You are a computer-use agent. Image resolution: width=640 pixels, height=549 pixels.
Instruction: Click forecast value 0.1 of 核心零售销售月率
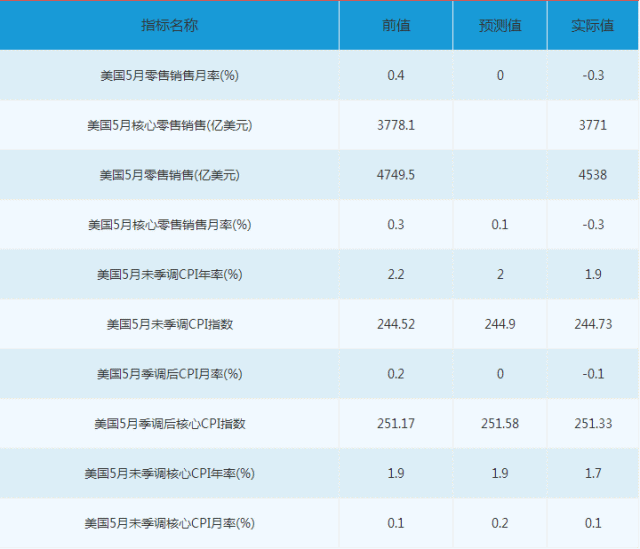(x=500, y=225)
